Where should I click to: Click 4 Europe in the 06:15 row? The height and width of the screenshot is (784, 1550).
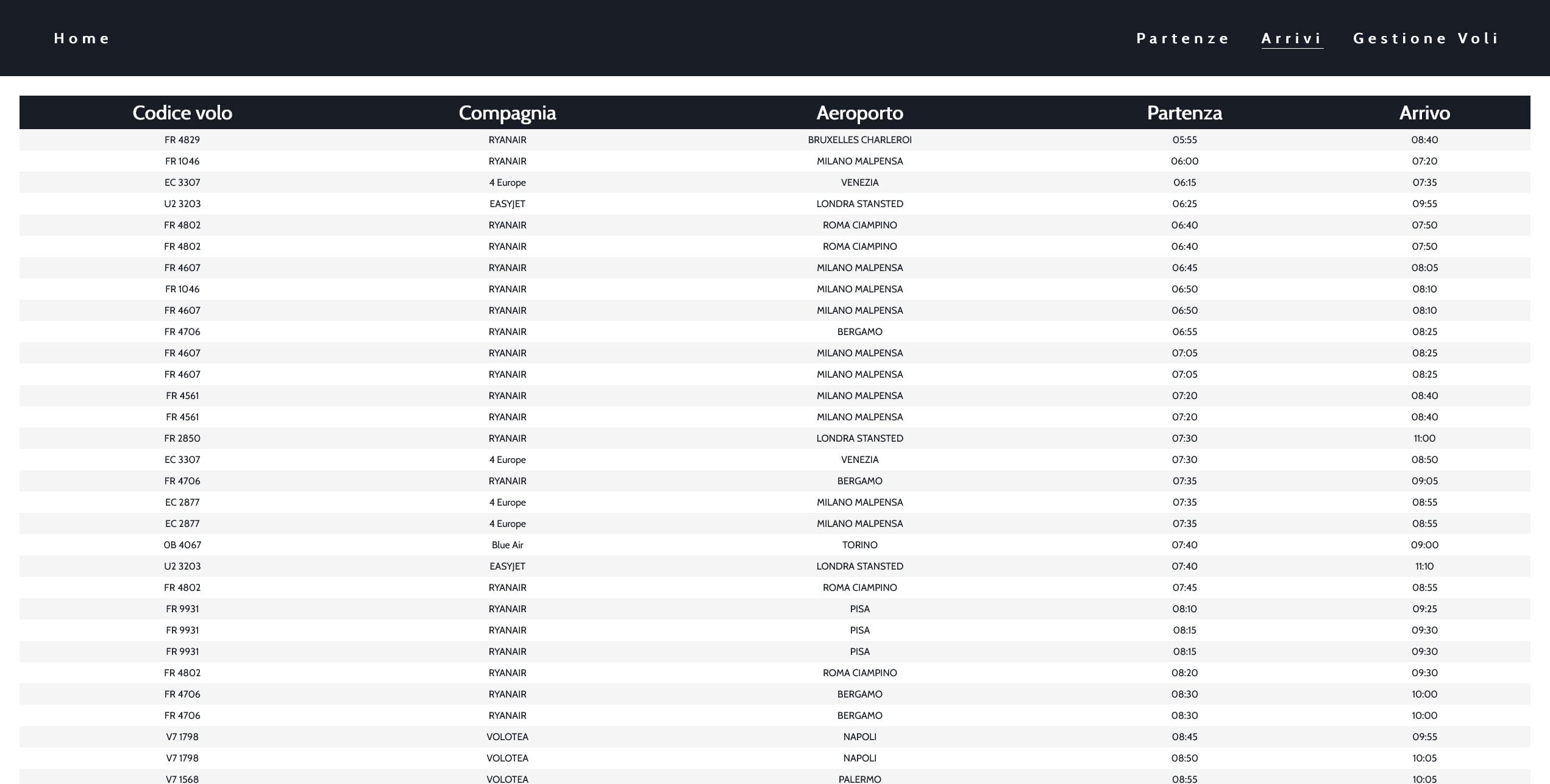(507, 182)
